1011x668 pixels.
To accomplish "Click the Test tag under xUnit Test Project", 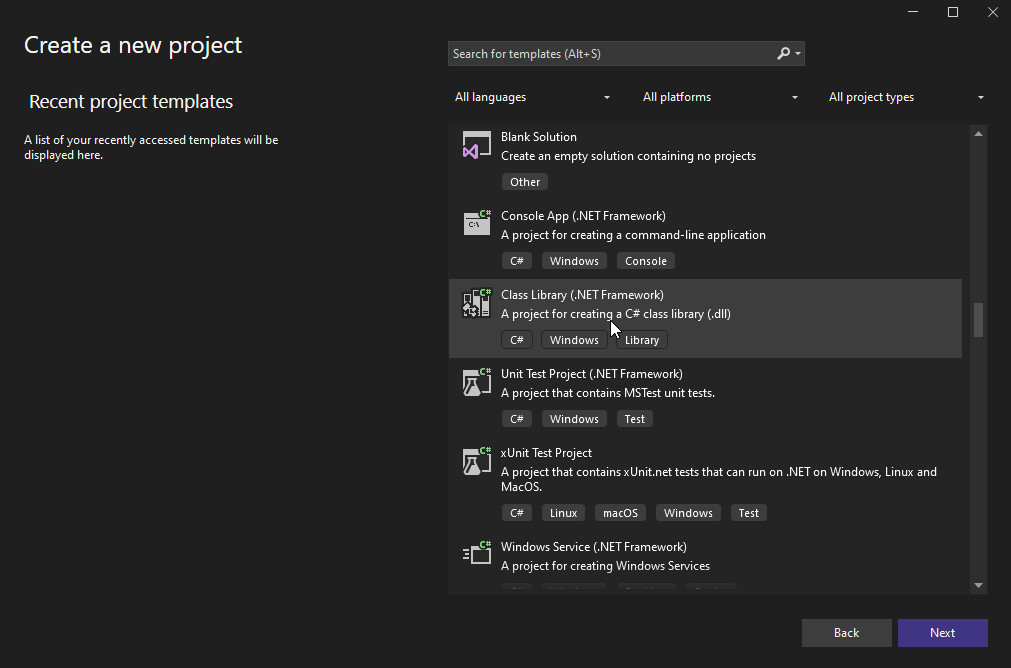I will coord(749,513).
